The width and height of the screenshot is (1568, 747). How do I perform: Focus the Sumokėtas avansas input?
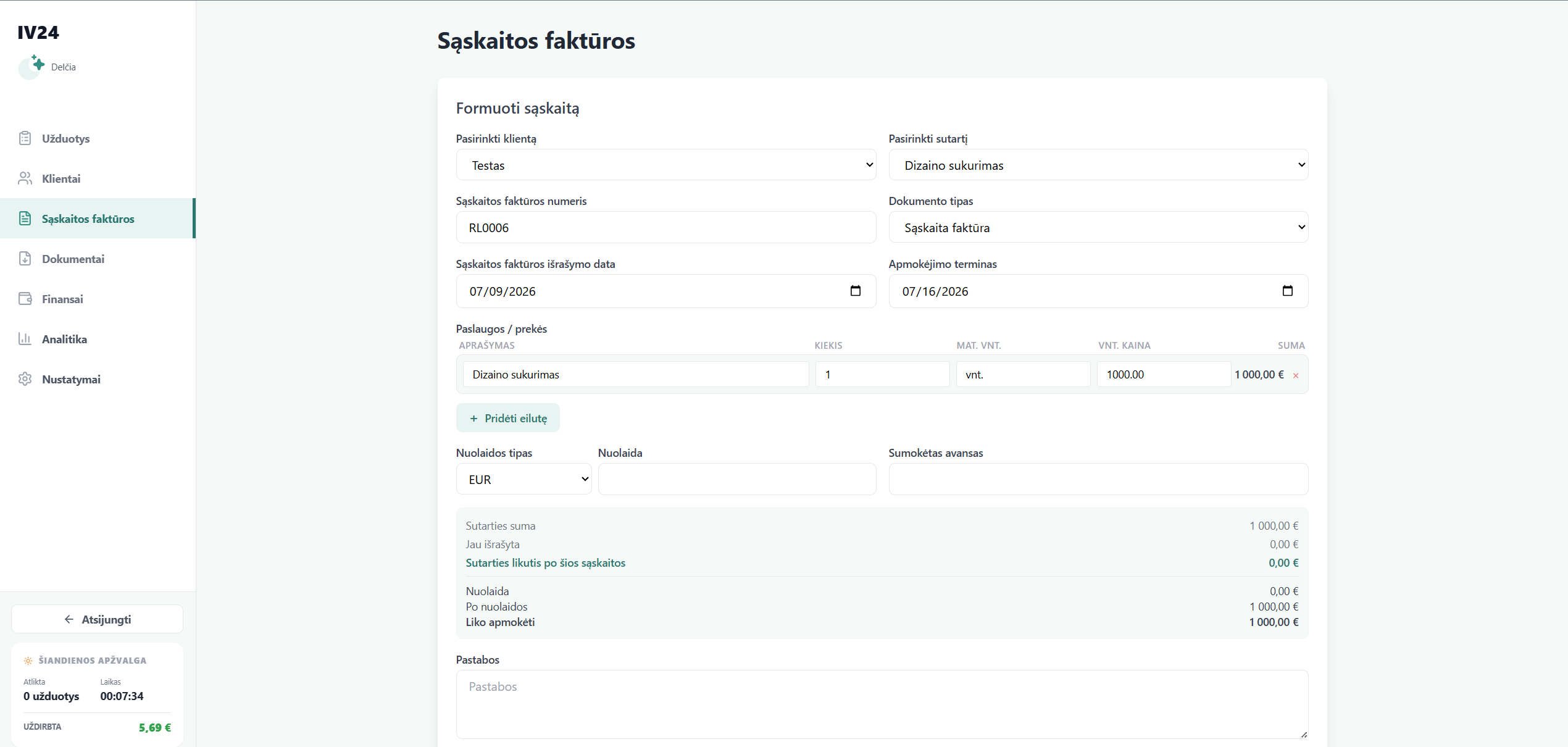(1098, 479)
